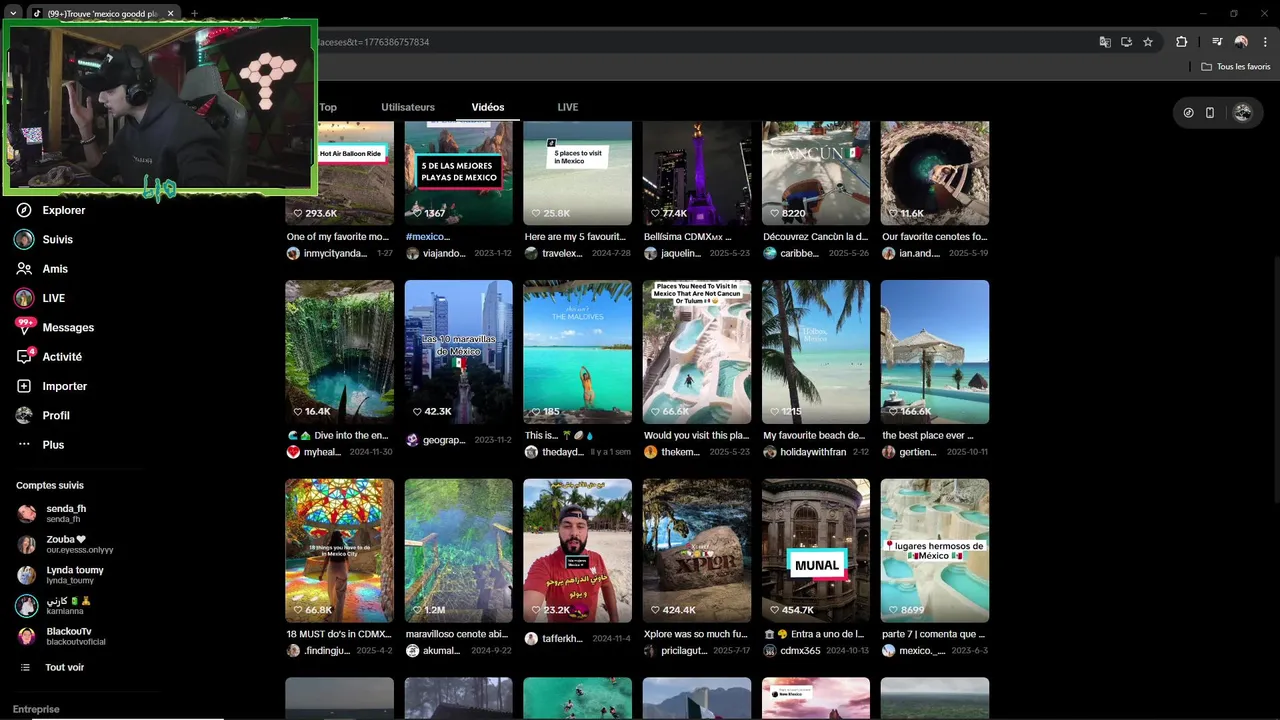Image resolution: width=1280 pixels, height=720 pixels.
Task: Open a new browser tab with plus
Action: (x=194, y=13)
